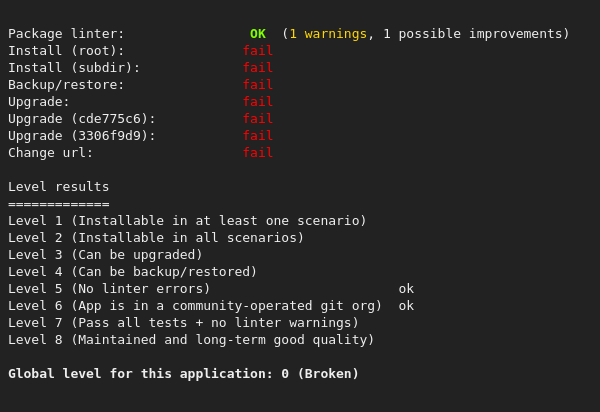Click the bold "Global level" summary line

pos(183,374)
